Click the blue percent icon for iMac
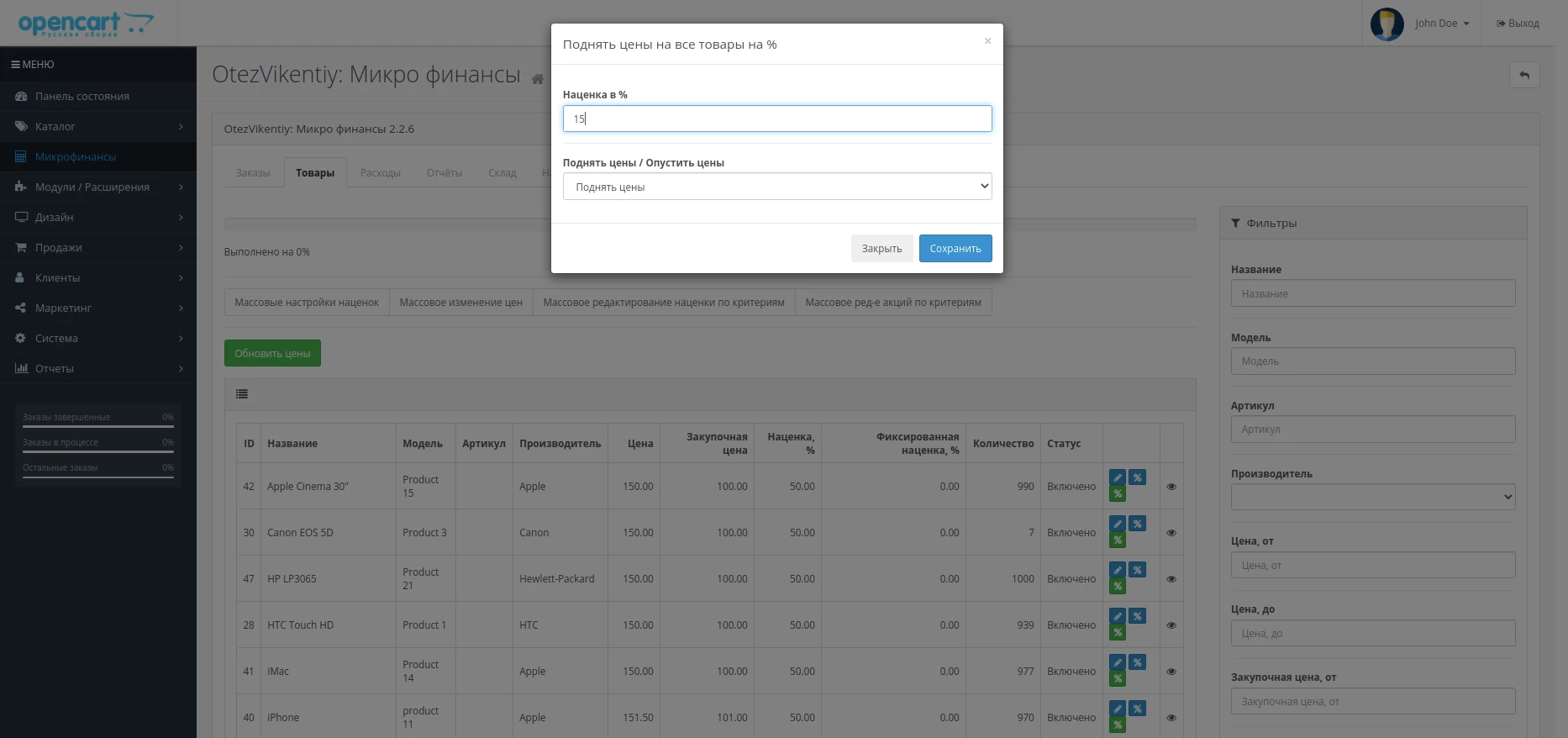This screenshot has height=738, width=1568. click(x=1137, y=662)
